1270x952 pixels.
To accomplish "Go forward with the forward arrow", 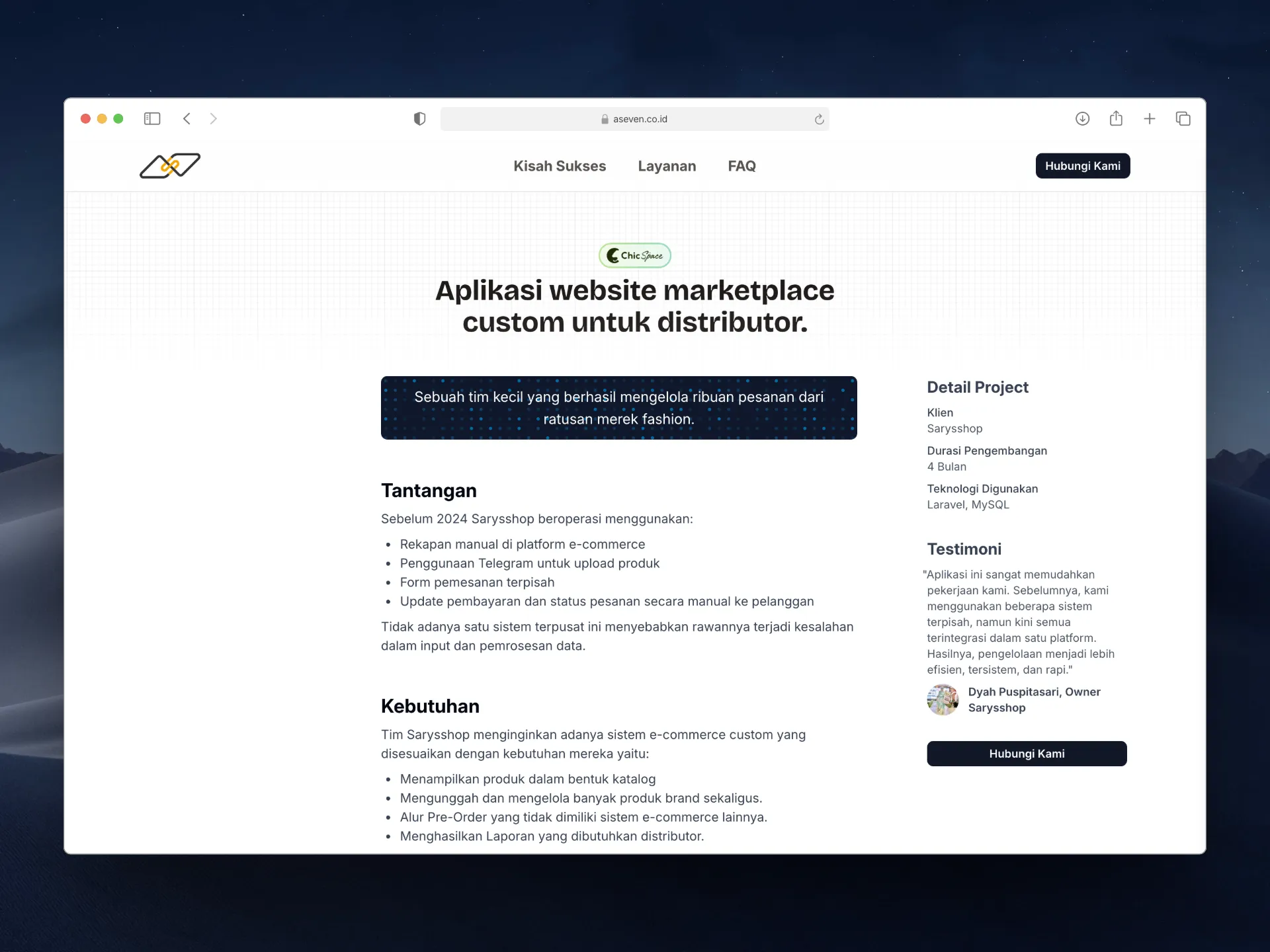I will [x=213, y=119].
